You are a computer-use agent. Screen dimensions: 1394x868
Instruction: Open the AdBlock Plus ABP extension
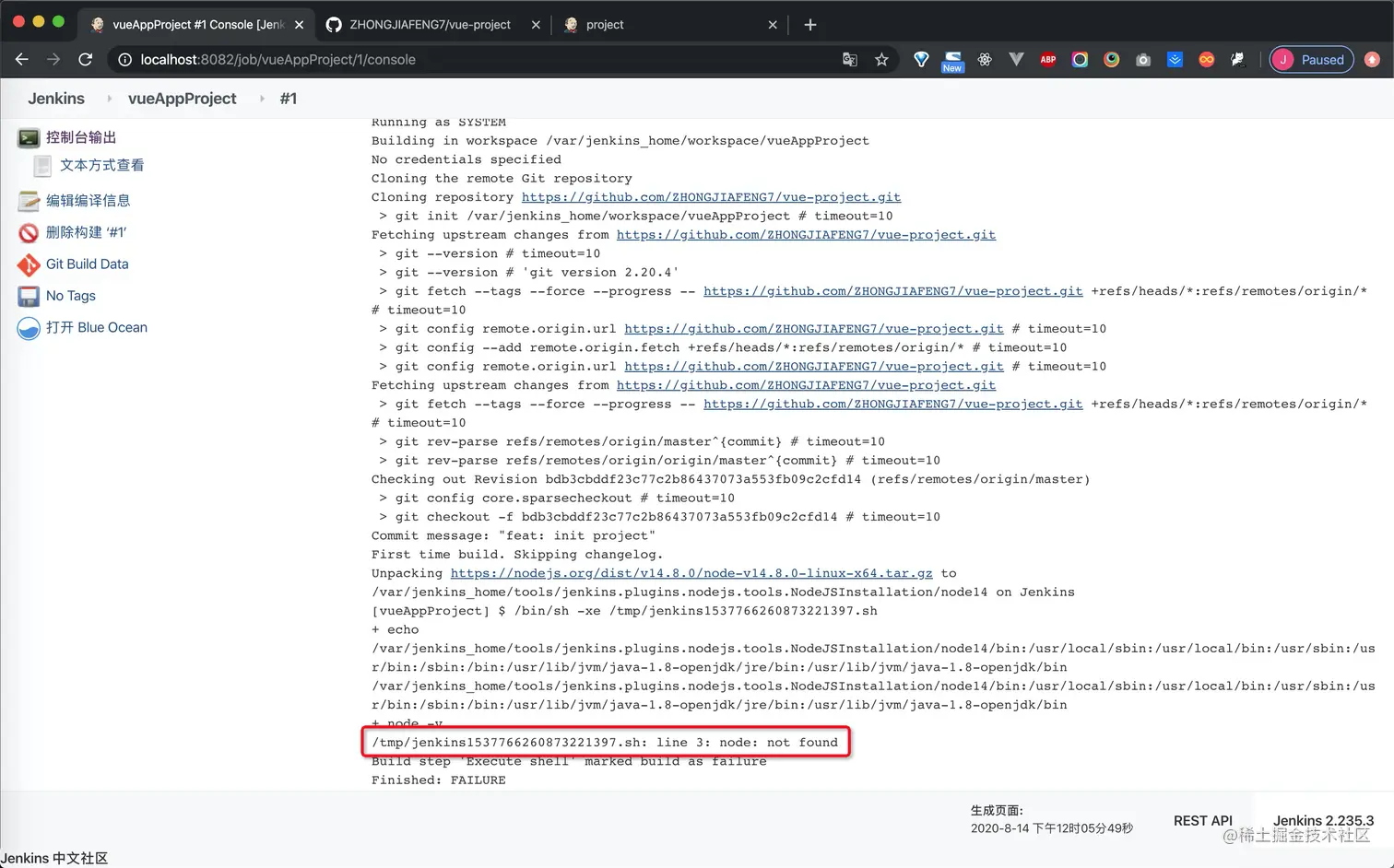(x=1048, y=60)
